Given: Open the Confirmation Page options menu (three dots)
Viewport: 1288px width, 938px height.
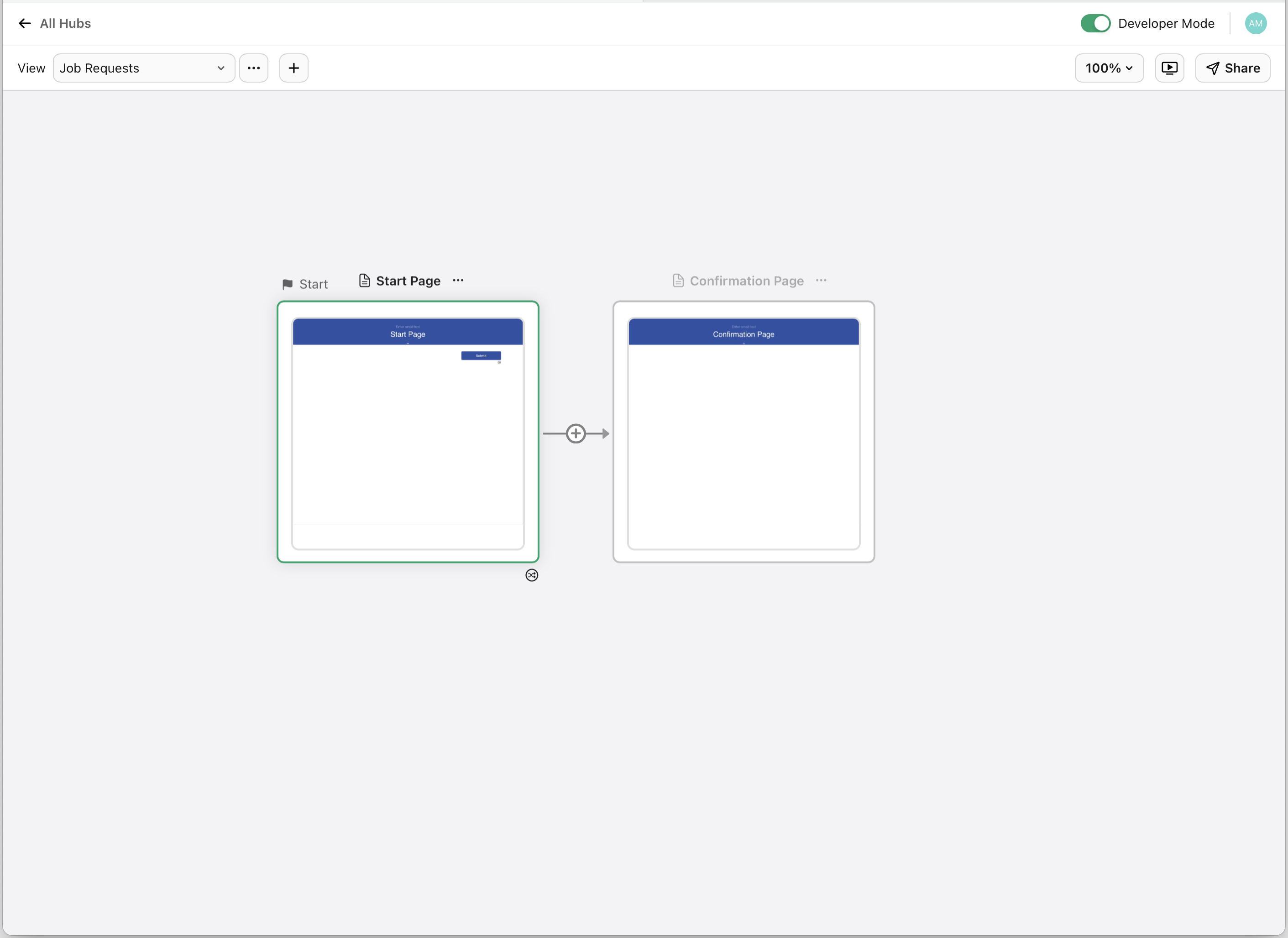Looking at the screenshot, I should pos(821,280).
